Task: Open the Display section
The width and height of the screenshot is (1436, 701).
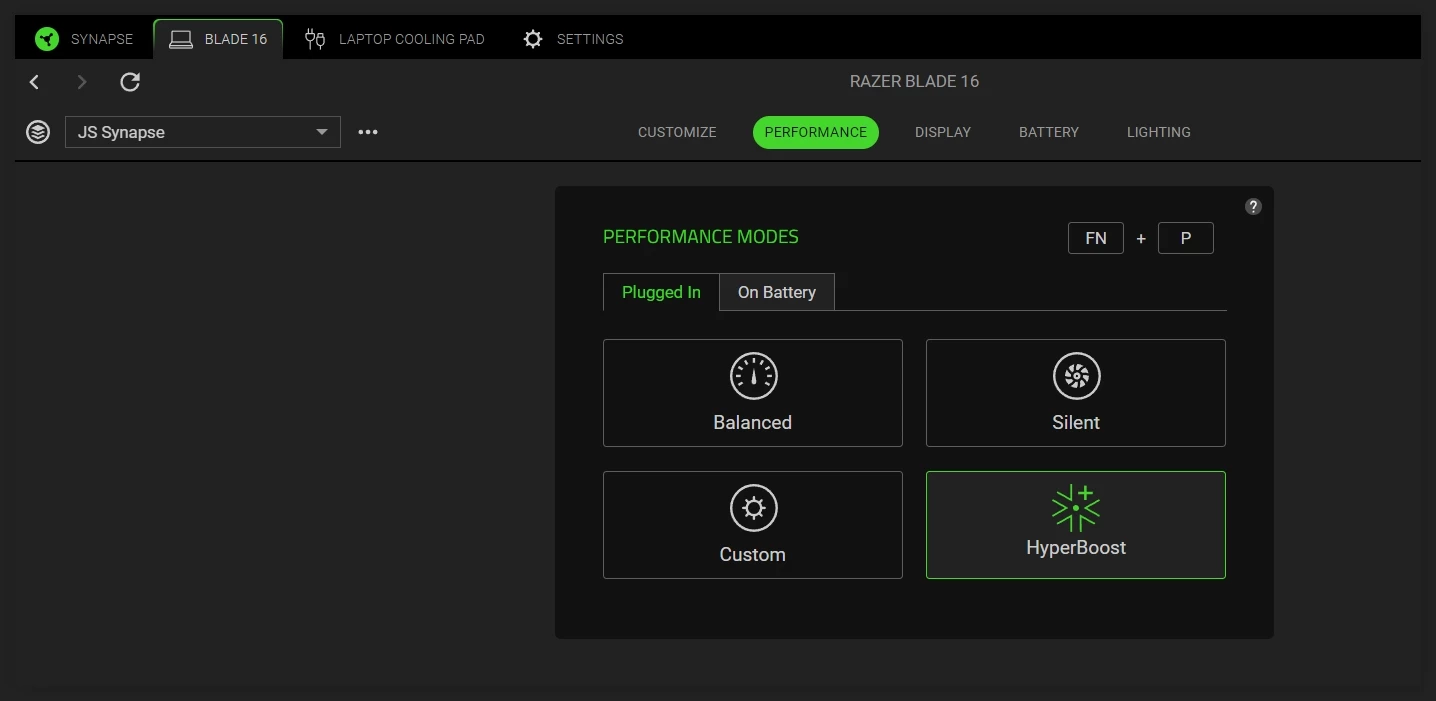Action: pos(943,132)
